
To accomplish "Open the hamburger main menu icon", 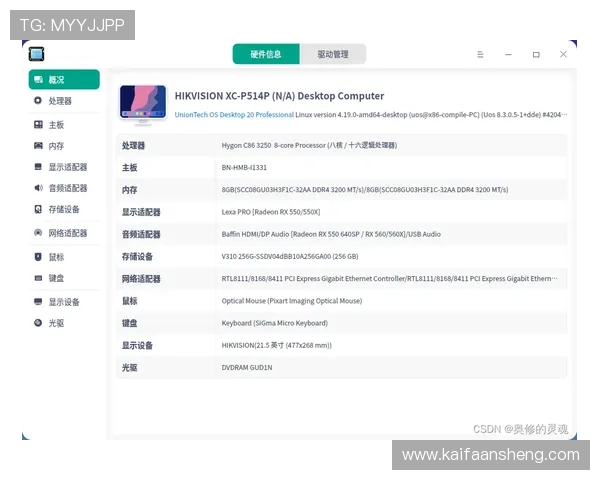I will 480,54.
